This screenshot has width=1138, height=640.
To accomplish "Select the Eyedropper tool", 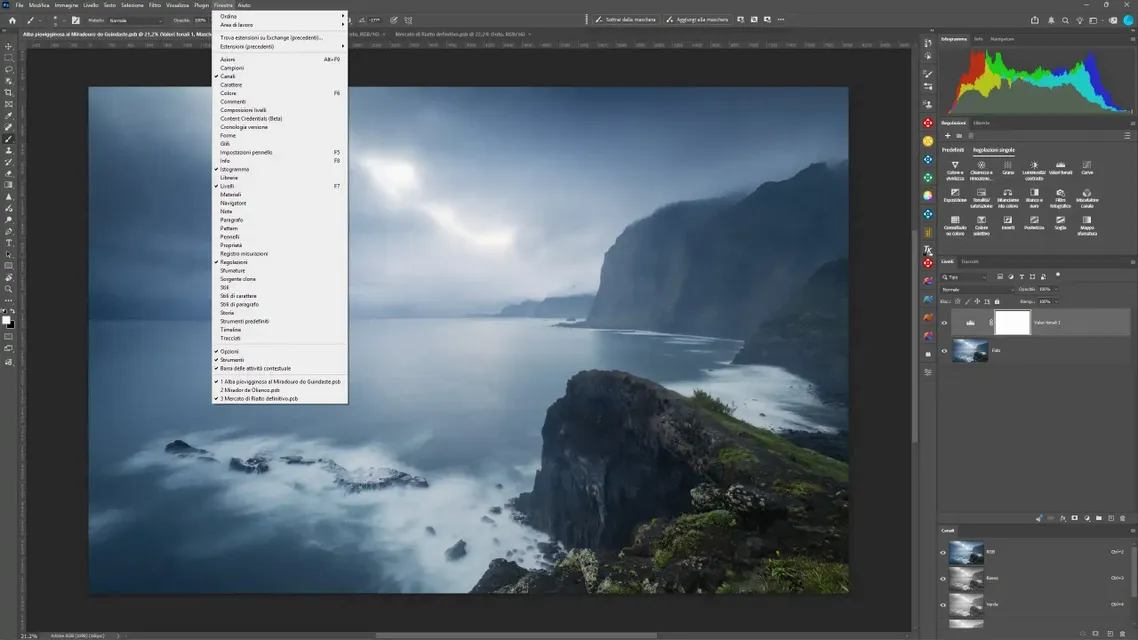I will [x=9, y=116].
